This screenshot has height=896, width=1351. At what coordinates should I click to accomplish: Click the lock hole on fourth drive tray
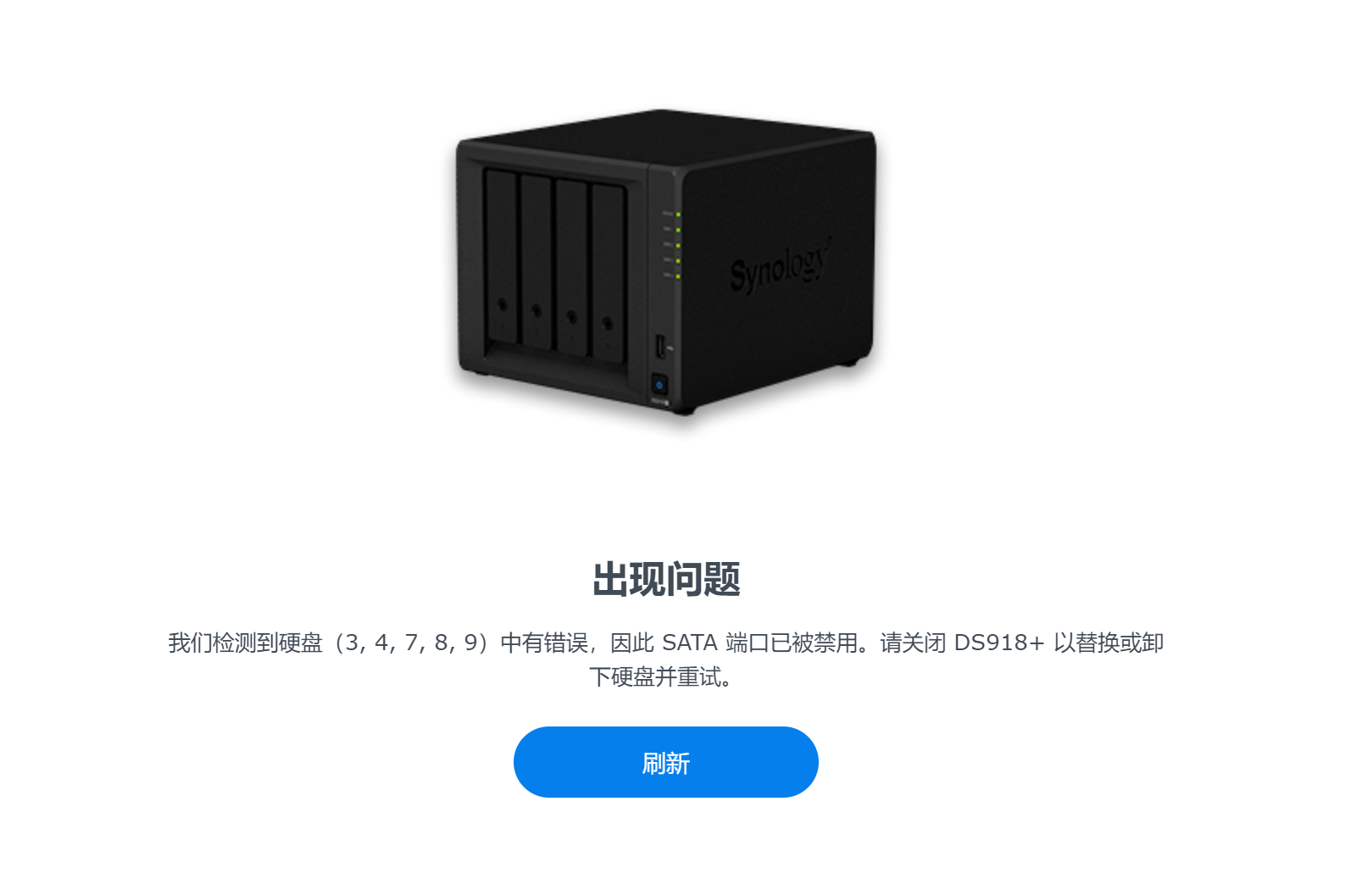pos(607,323)
